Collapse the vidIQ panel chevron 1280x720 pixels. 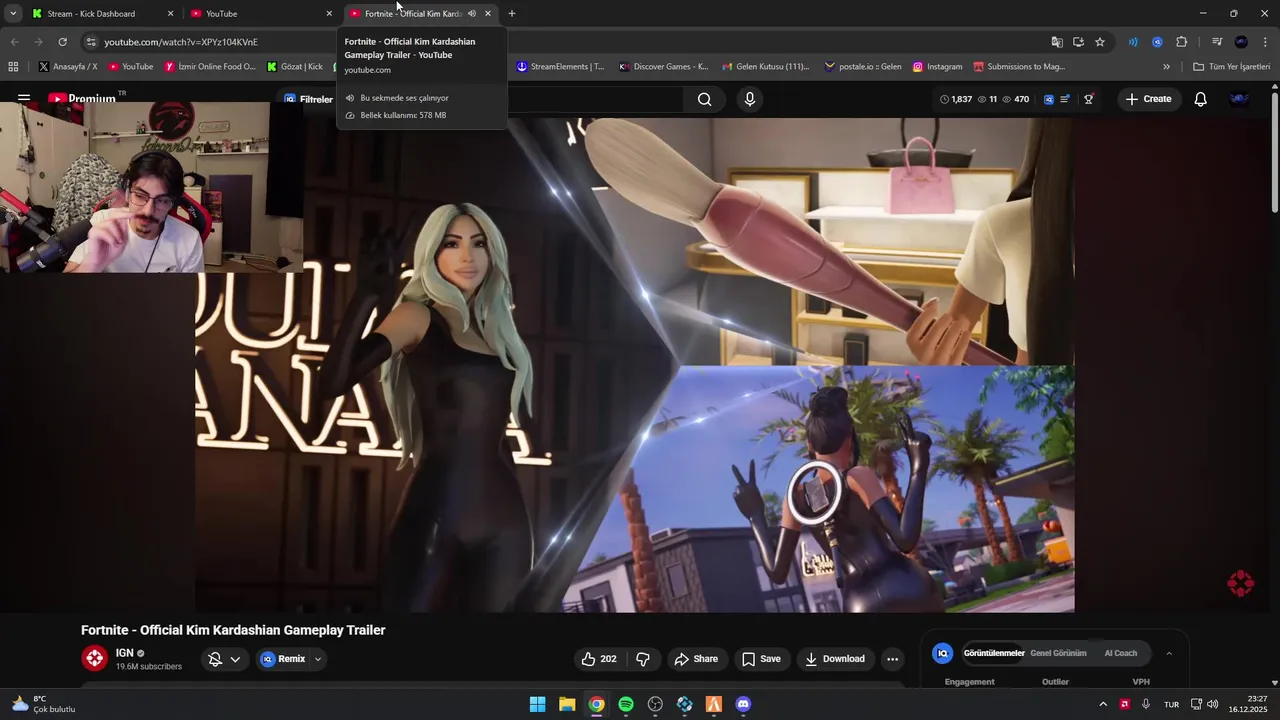[1169, 653]
